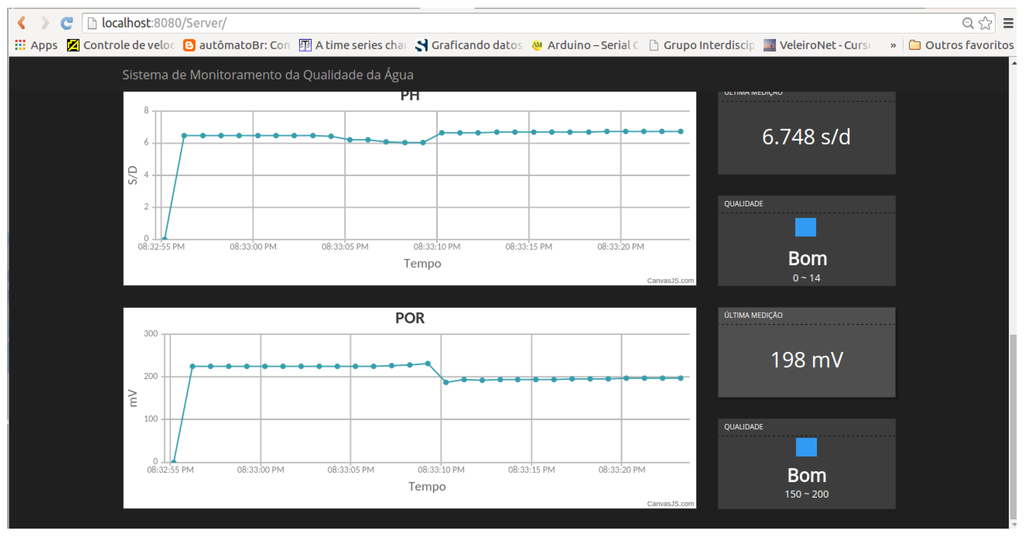Expand the hidden bookmarks overflow chevron
1024x536 pixels.
(x=893, y=45)
